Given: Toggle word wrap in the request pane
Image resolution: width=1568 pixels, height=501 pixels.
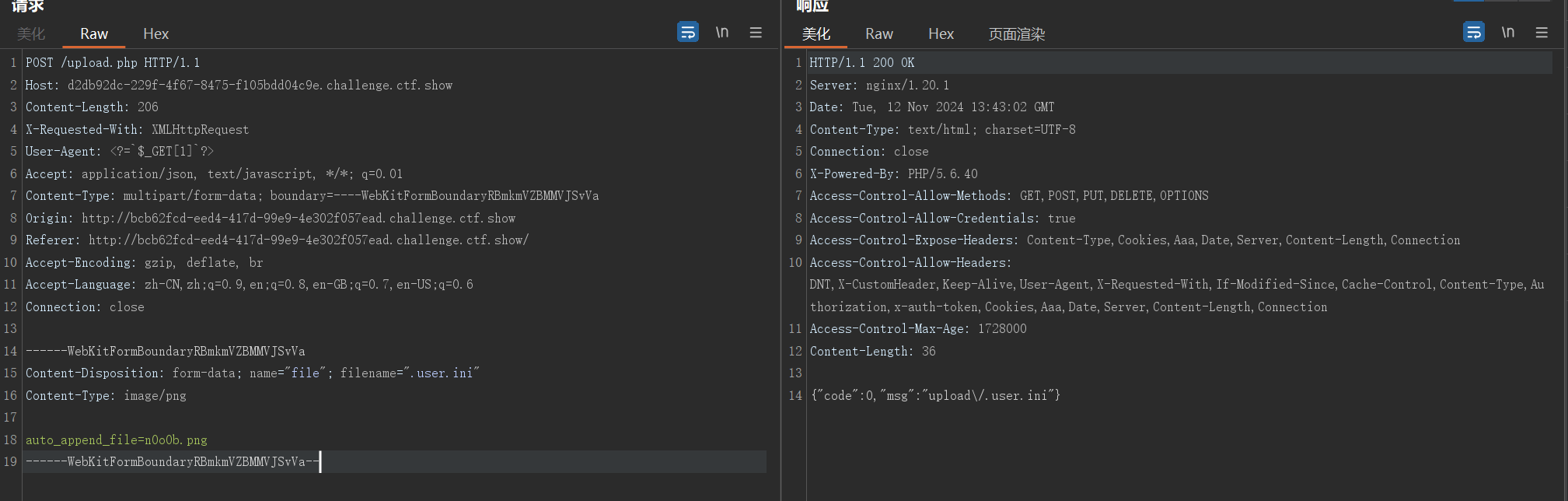Looking at the screenshot, I should tap(688, 32).
